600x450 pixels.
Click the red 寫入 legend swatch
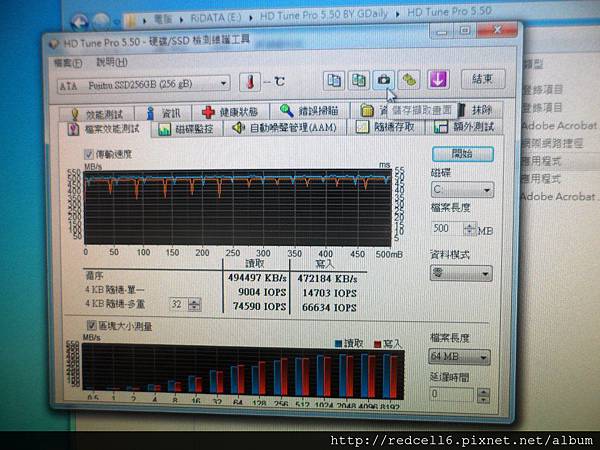378,344
